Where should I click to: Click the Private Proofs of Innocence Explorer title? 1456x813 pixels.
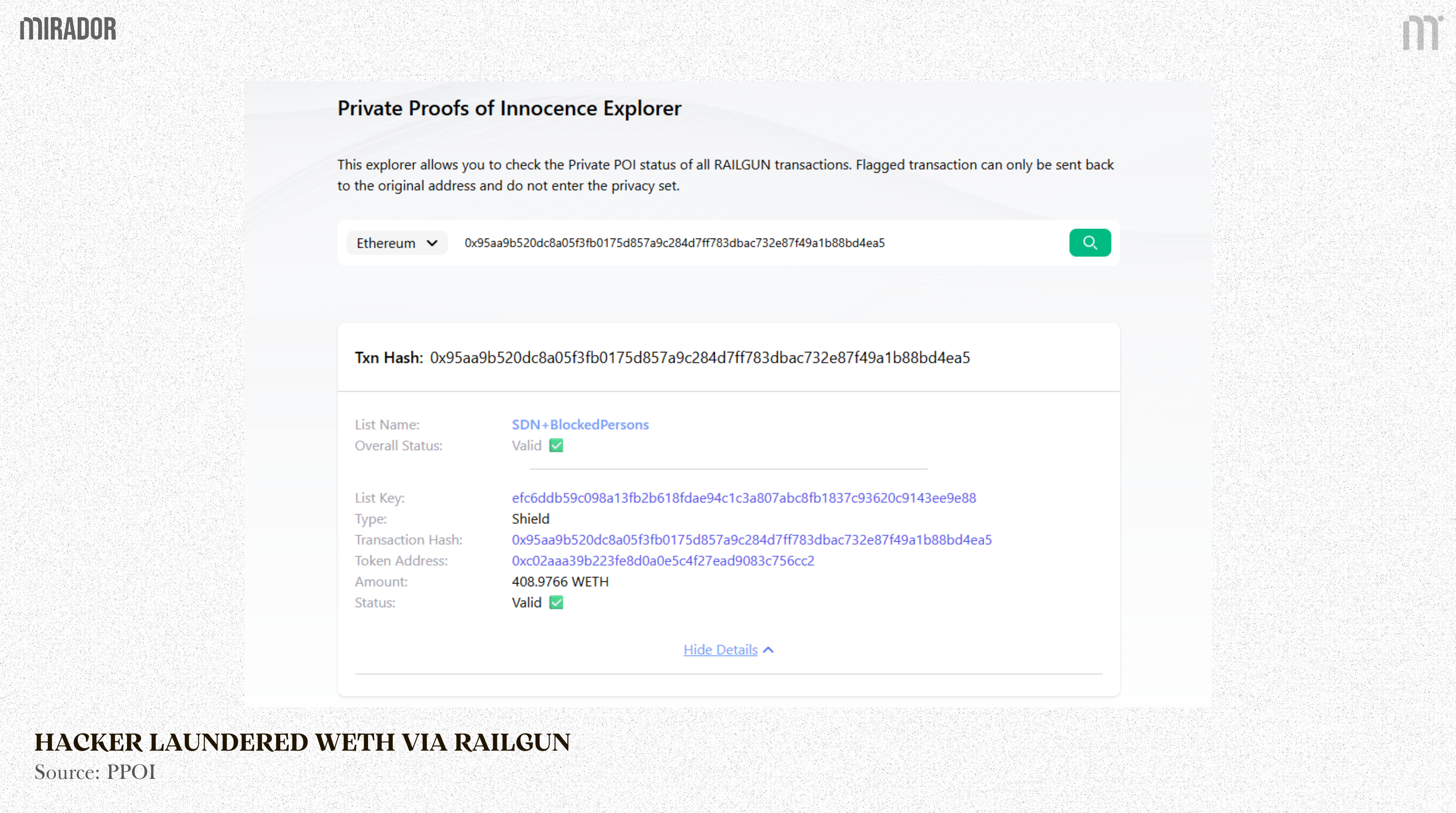point(509,108)
